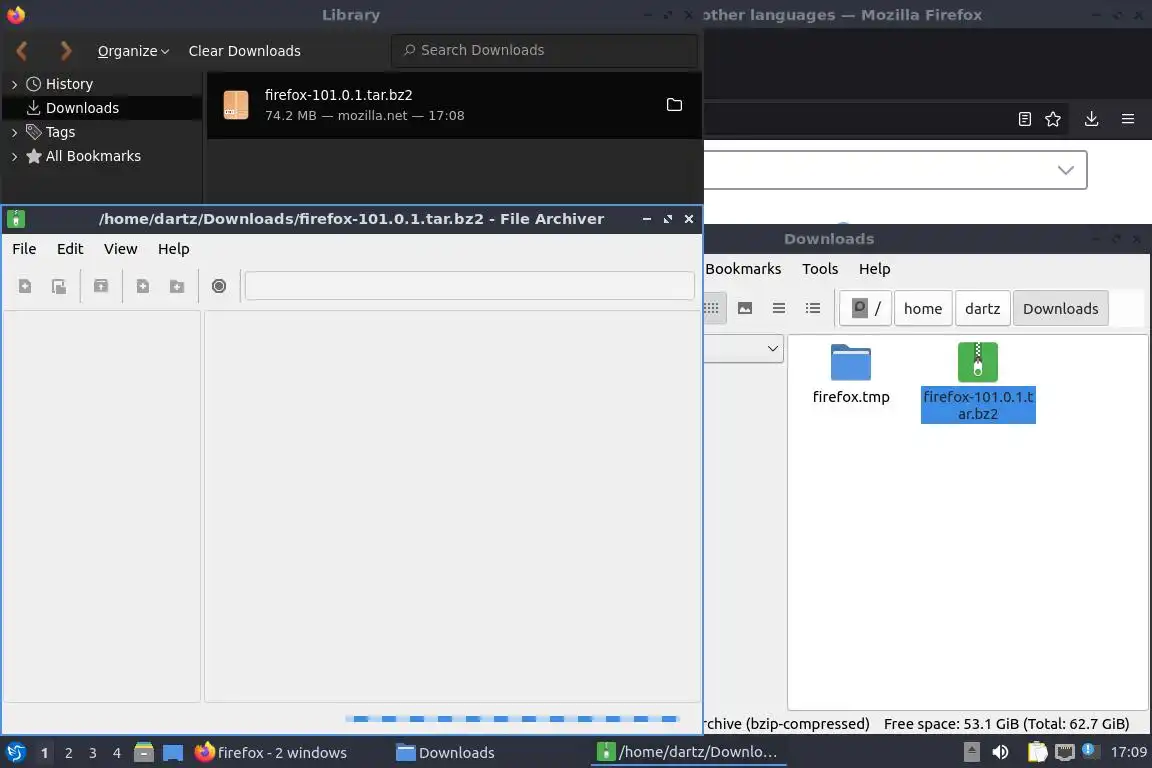Select Tags in the Library sidebar
The image size is (1152, 768).
60,132
